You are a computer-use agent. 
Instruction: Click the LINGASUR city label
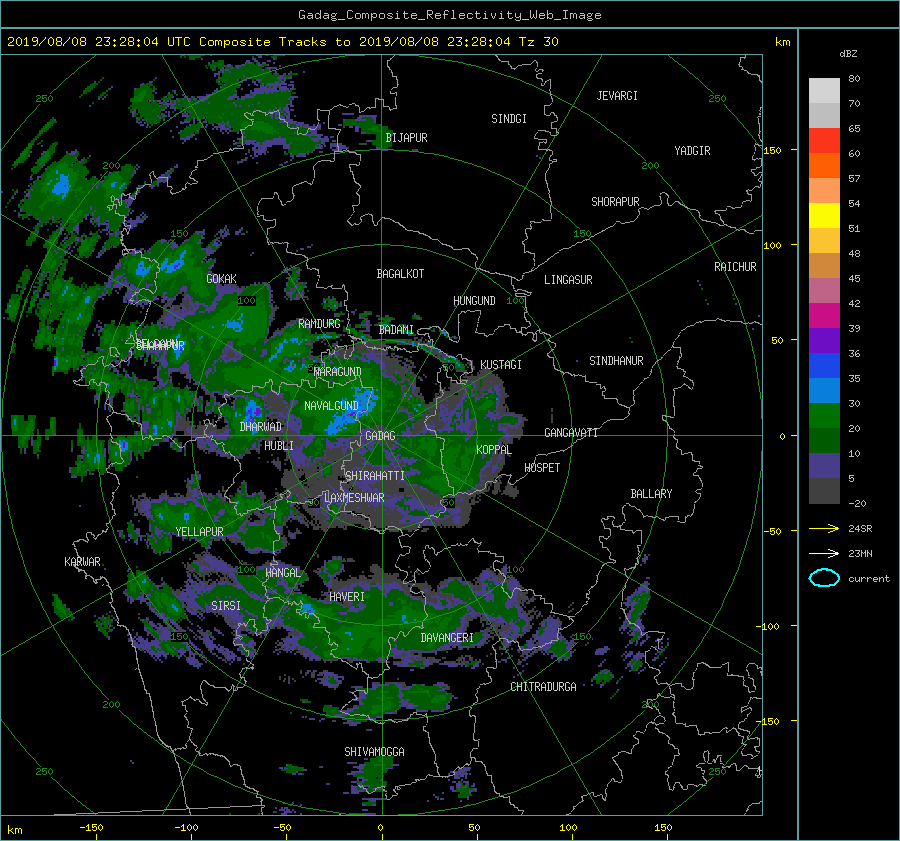(568, 280)
